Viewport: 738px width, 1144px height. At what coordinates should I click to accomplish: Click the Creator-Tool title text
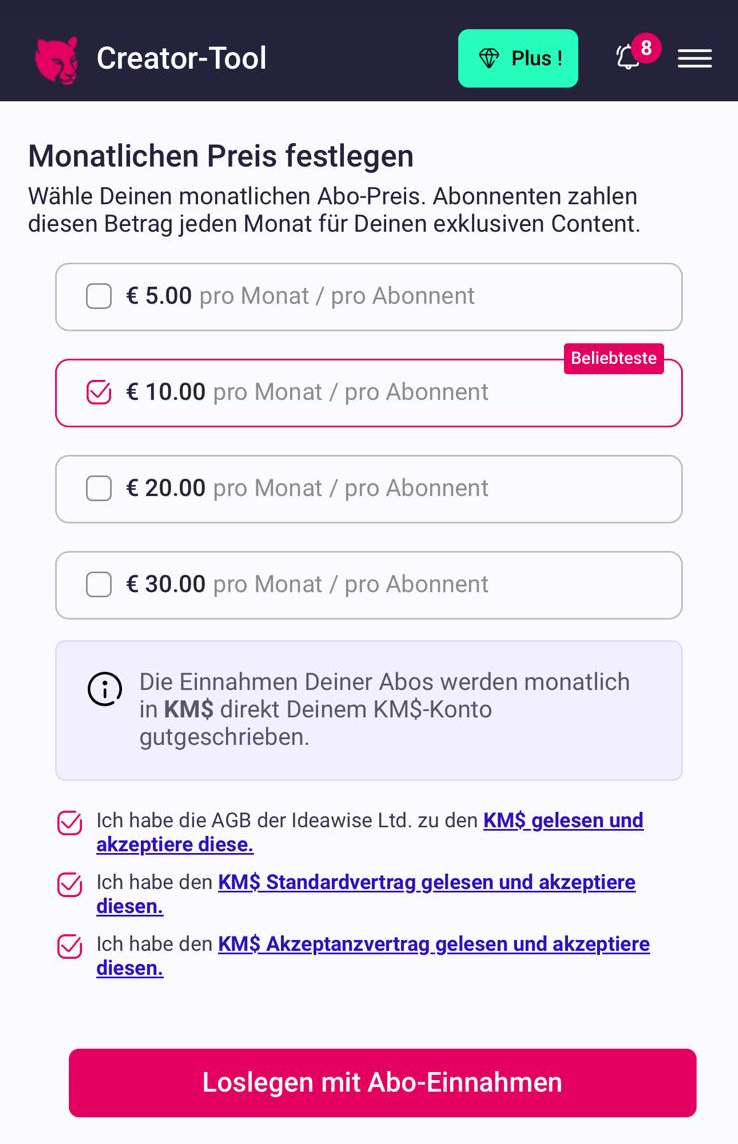(182, 58)
